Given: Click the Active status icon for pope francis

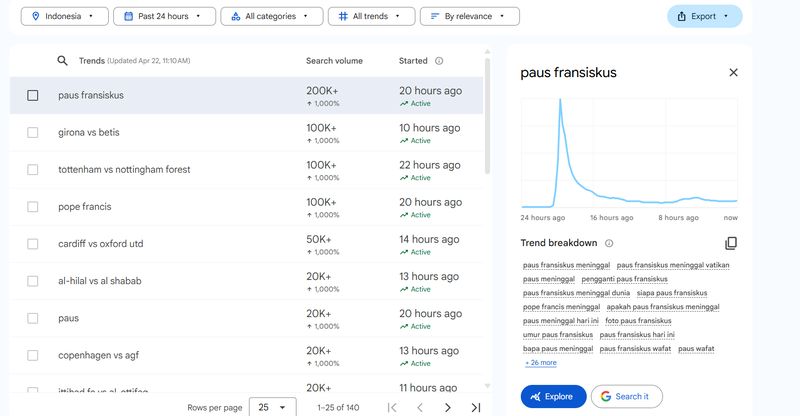Looking at the screenshot, I should click(x=404, y=215).
